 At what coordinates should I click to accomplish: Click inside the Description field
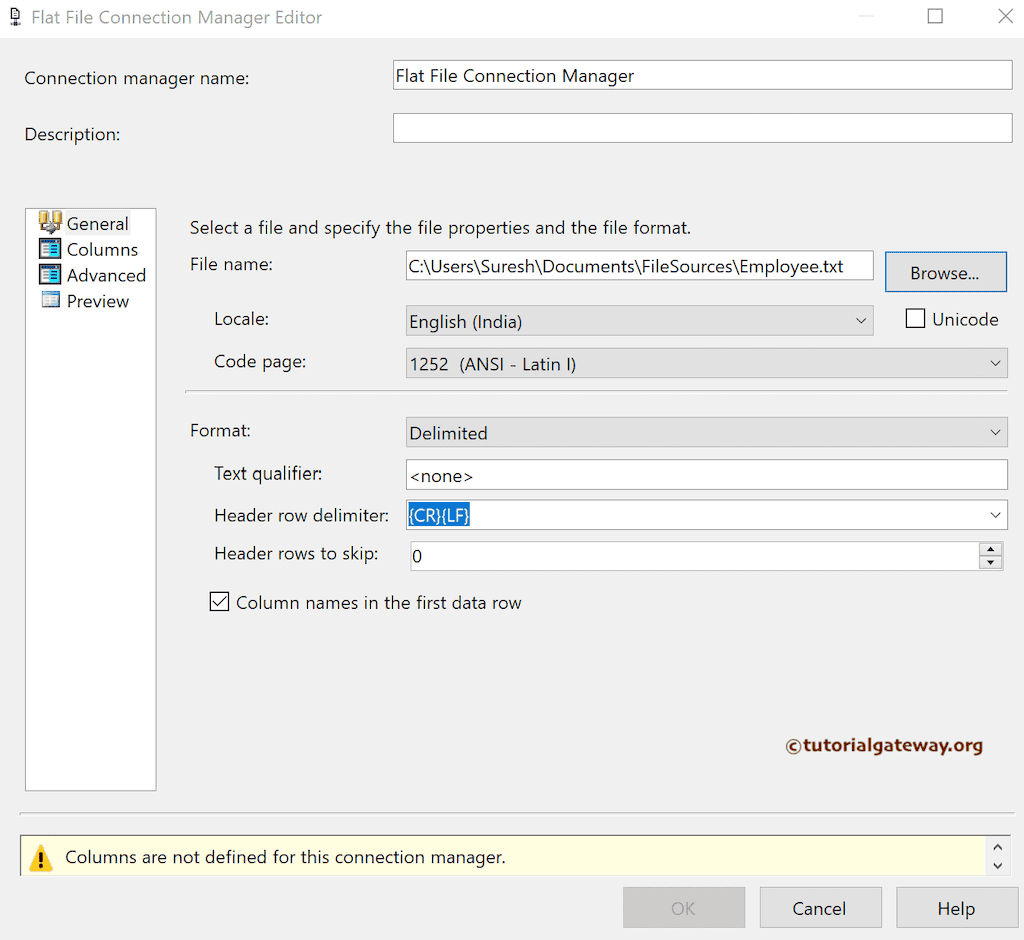point(700,127)
